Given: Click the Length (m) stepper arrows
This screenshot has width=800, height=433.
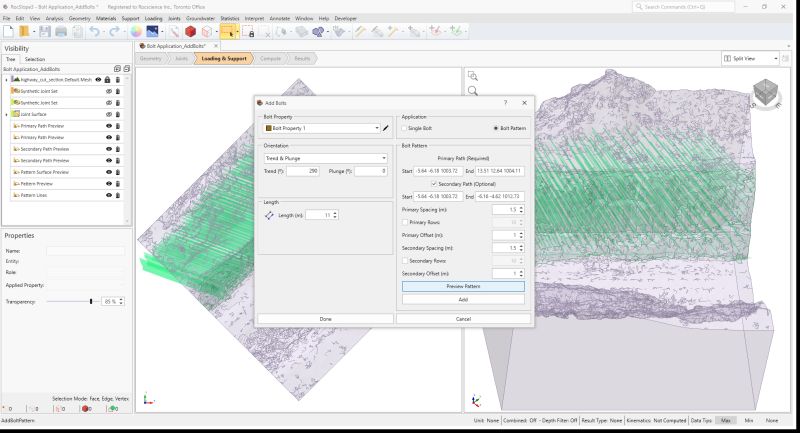Looking at the screenshot, I should tap(335, 215).
